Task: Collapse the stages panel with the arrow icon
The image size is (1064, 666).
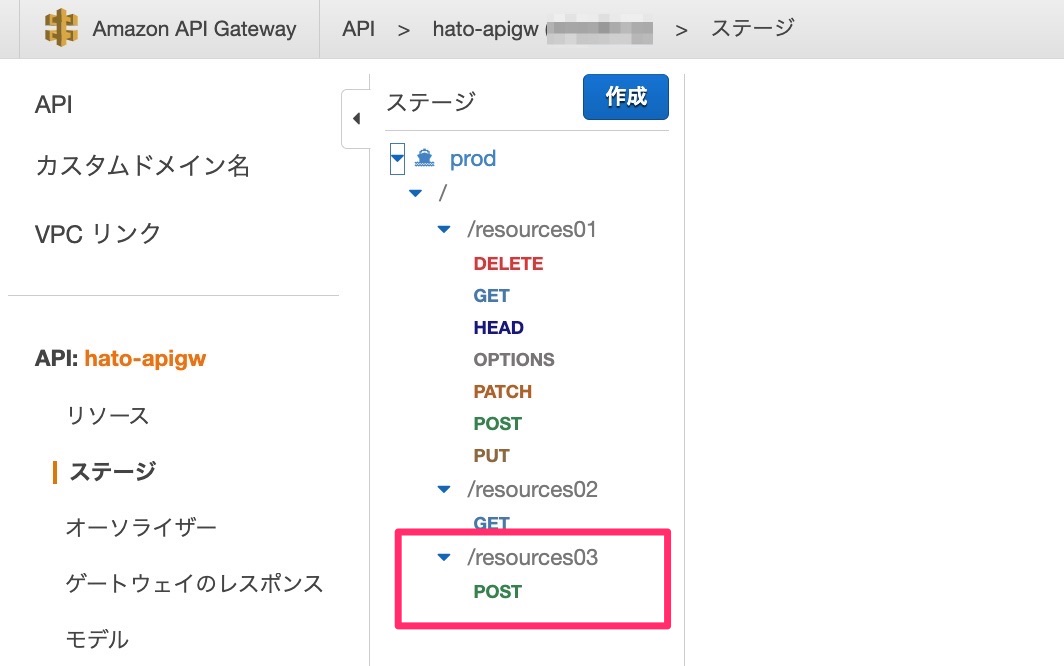Action: [356, 118]
